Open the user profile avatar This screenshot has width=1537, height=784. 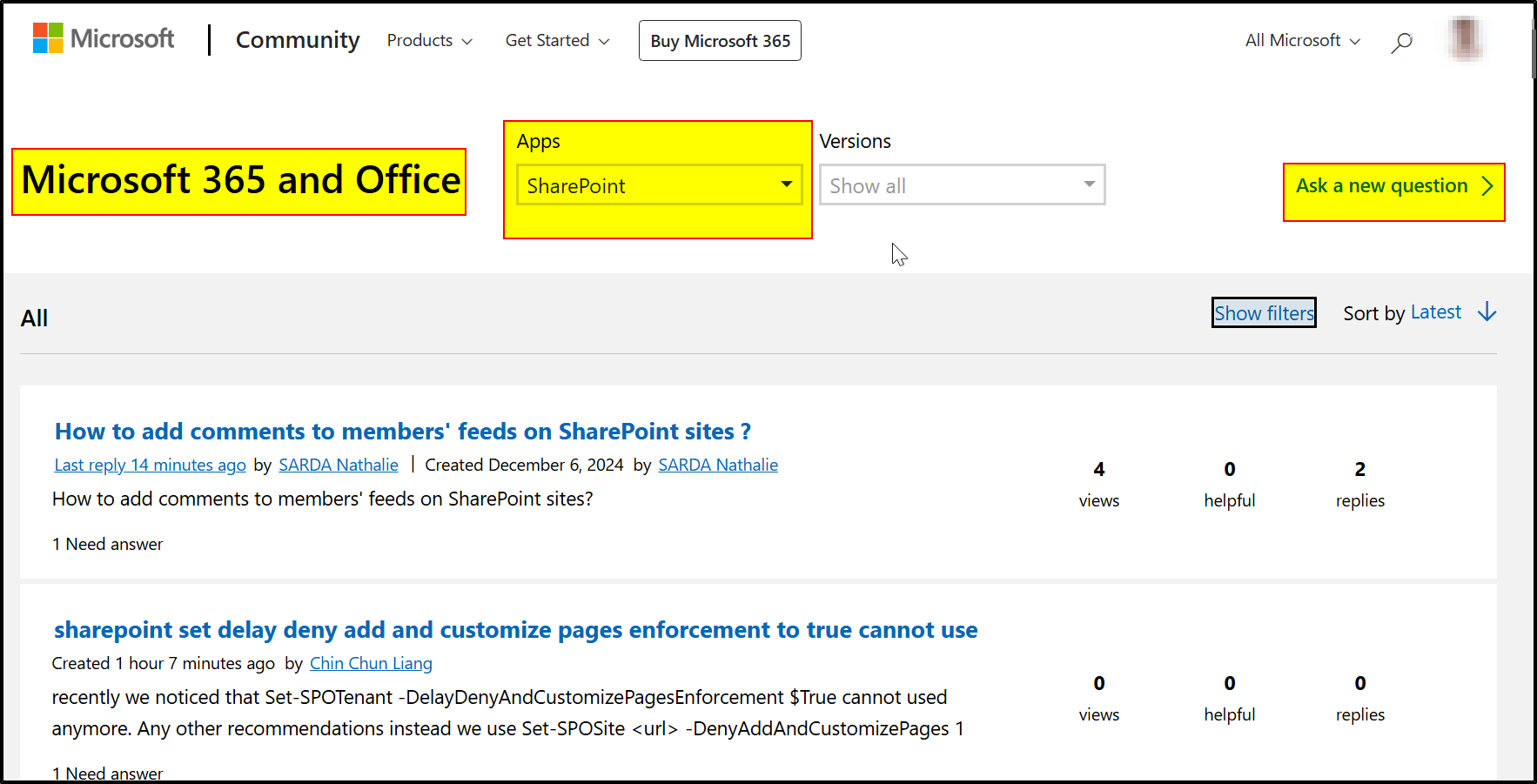pos(1466,39)
